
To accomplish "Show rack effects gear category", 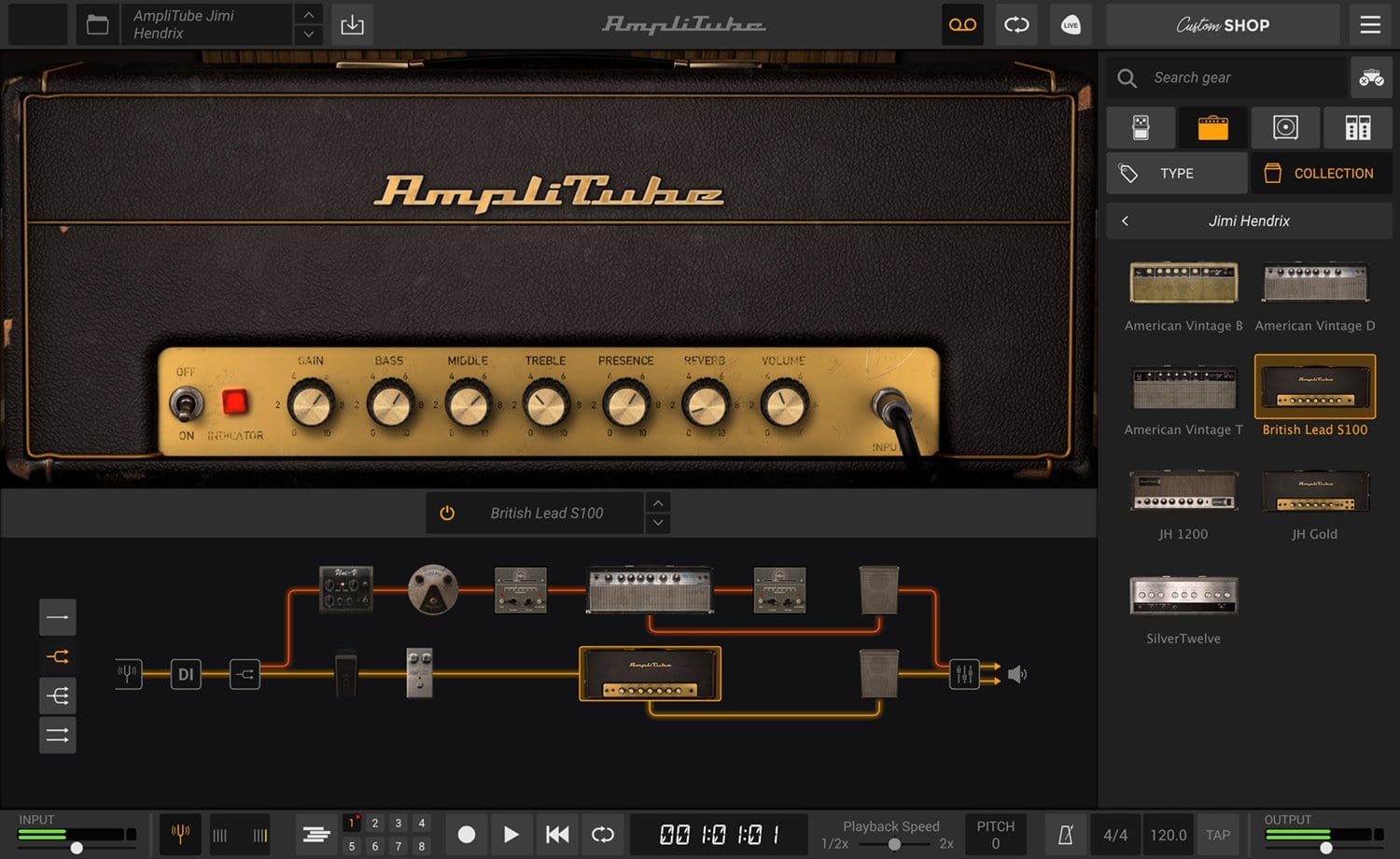I will click(x=1358, y=127).
